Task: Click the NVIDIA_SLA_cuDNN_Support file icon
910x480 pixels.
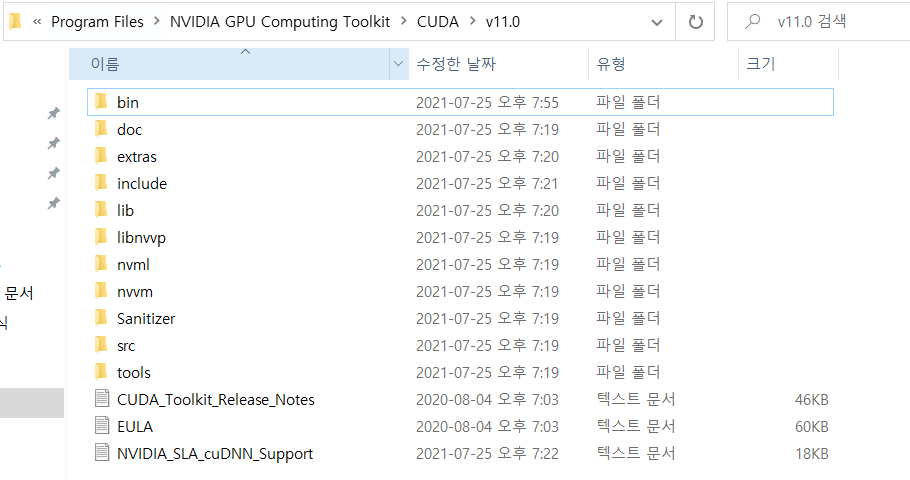Action: [x=102, y=453]
